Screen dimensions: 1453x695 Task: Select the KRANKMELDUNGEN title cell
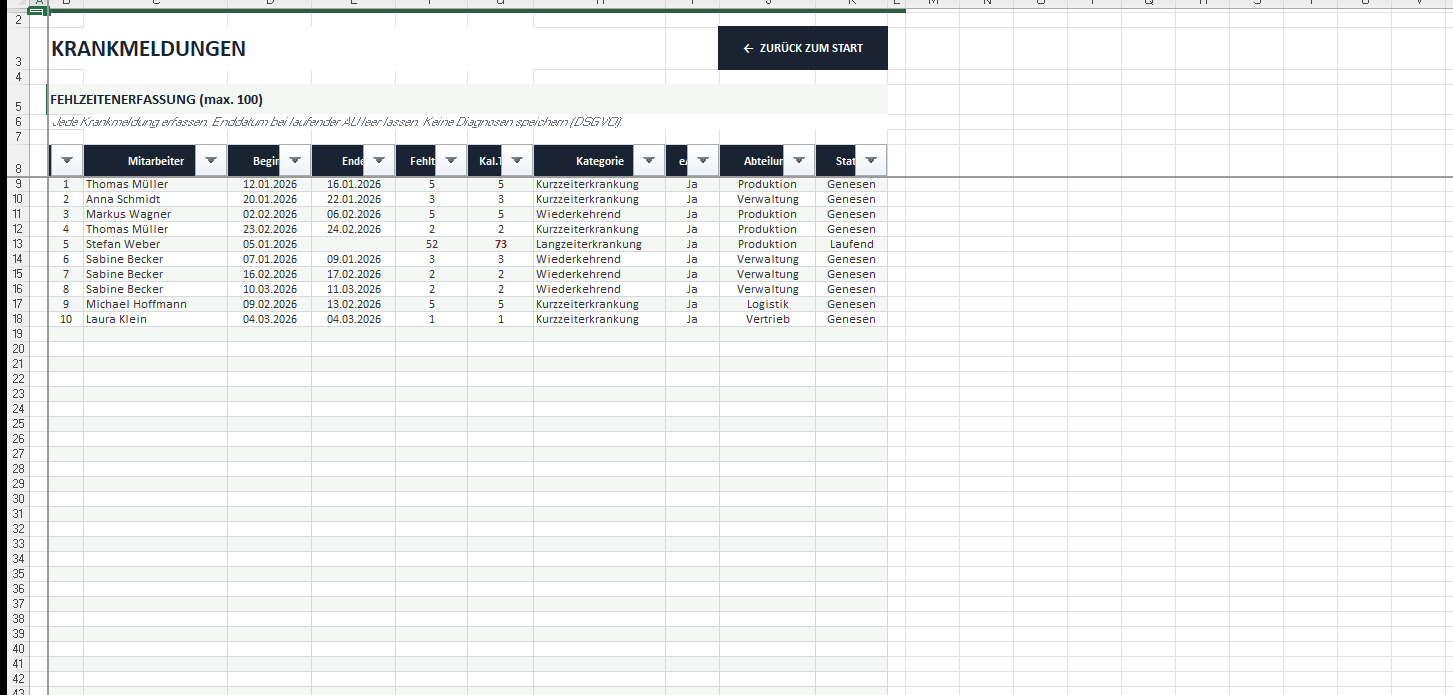(x=148, y=49)
